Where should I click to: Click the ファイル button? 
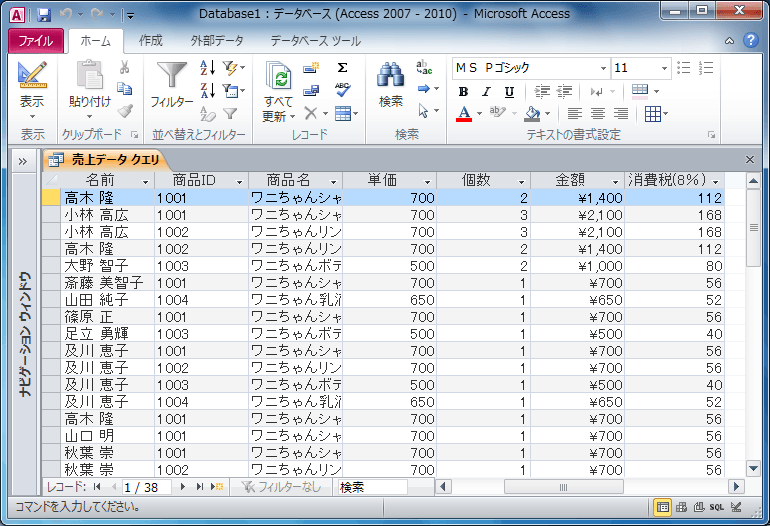tap(36, 41)
